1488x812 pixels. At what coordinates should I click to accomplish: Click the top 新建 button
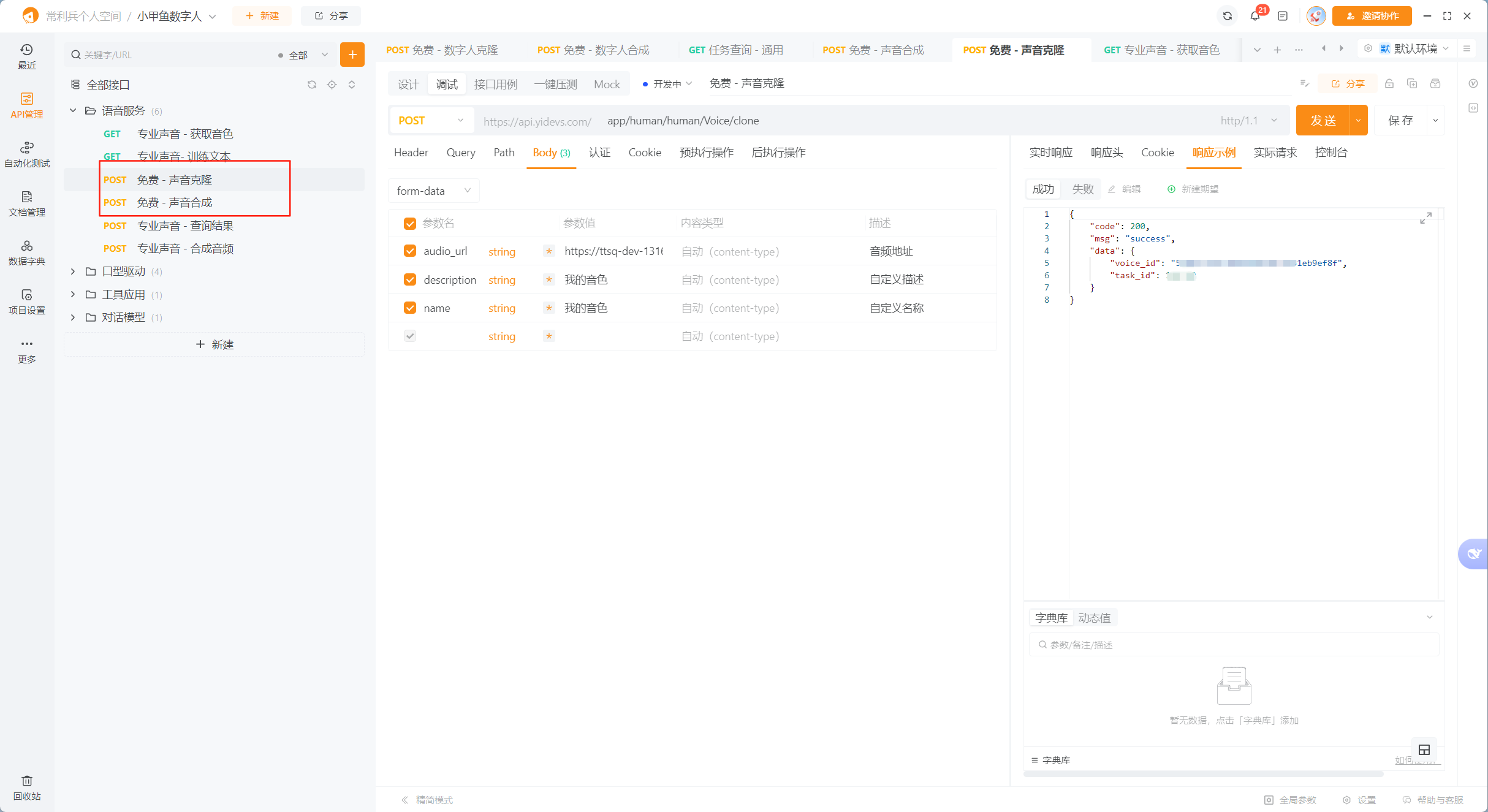[x=262, y=16]
